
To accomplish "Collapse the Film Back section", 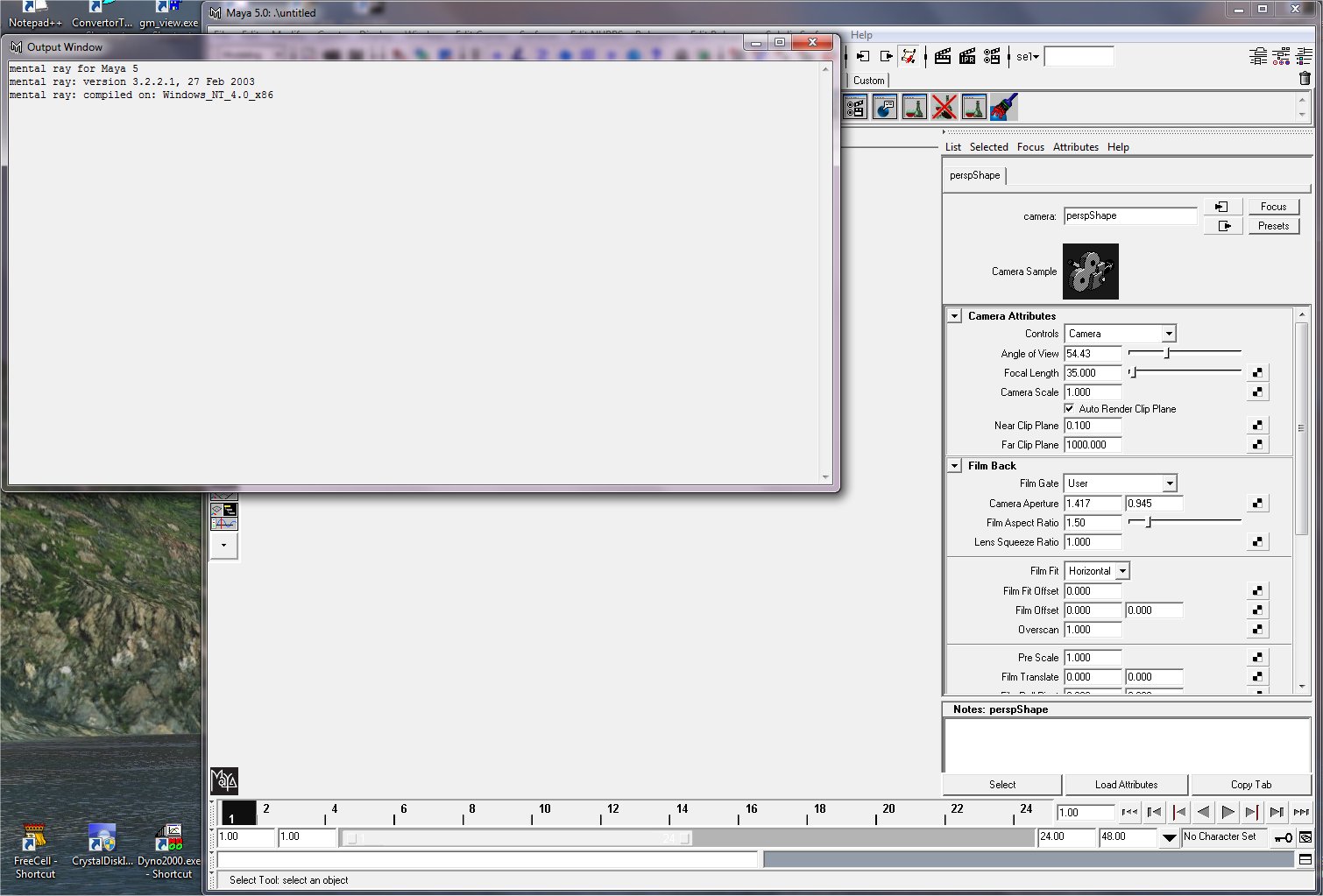I will [955, 465].
